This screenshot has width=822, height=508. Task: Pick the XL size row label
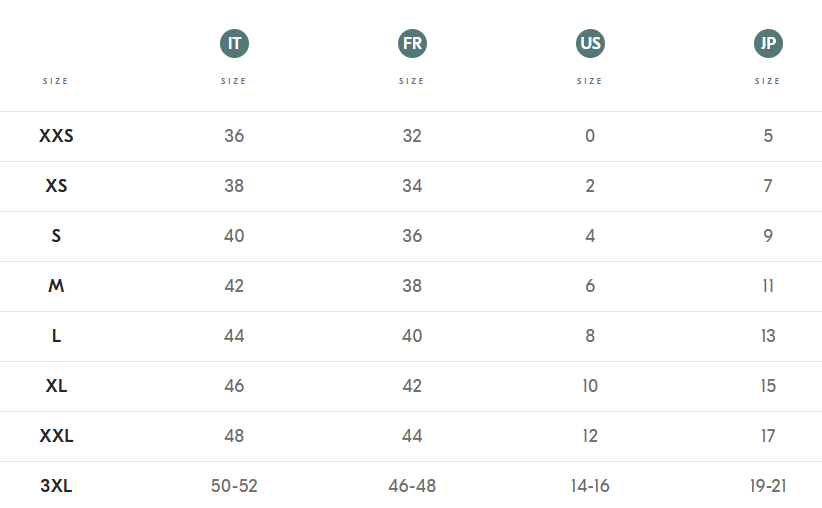56,386
